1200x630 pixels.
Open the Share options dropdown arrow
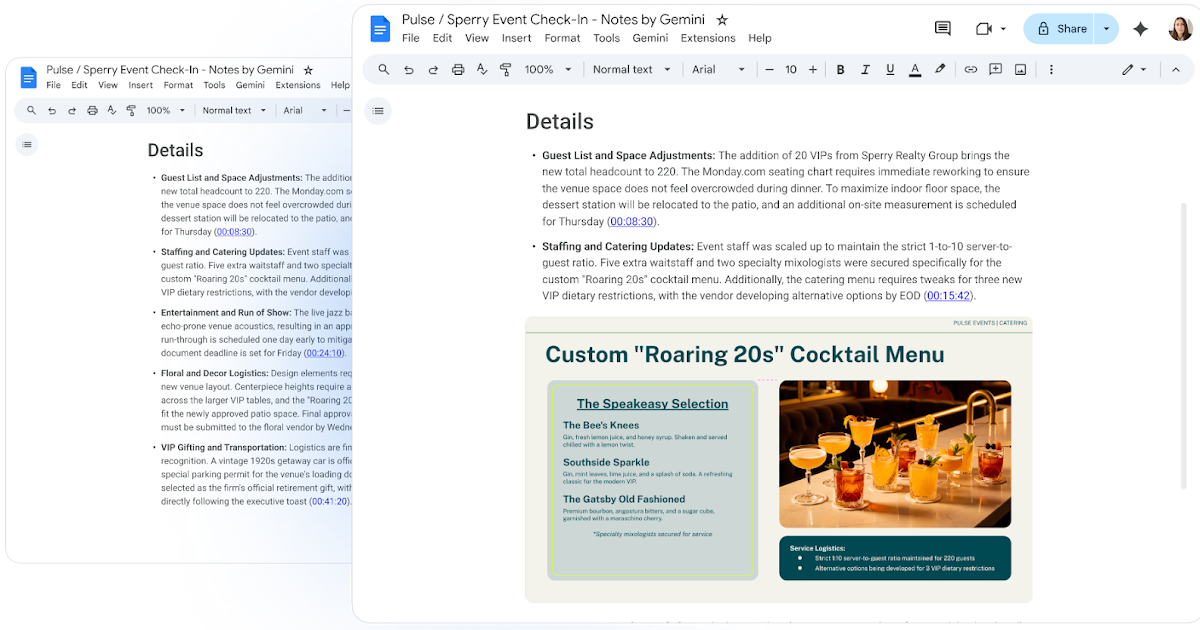point(1106,29)
